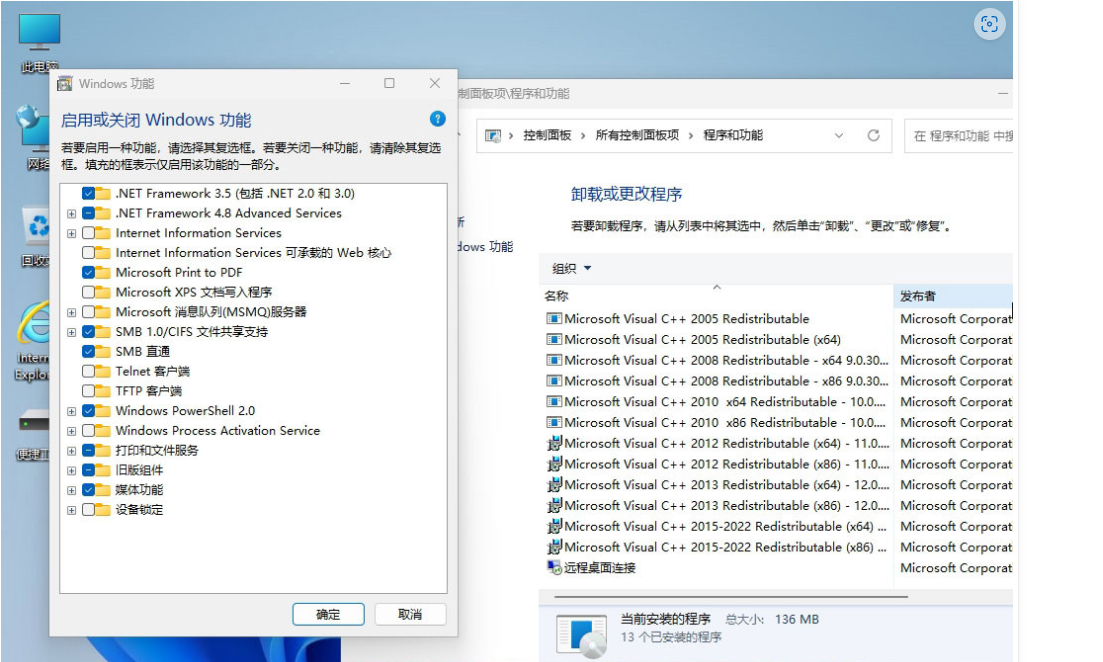
Task: Click icon of Visual C++ 2010 x64 Redistributable
Action: click(x=554, y=402)
